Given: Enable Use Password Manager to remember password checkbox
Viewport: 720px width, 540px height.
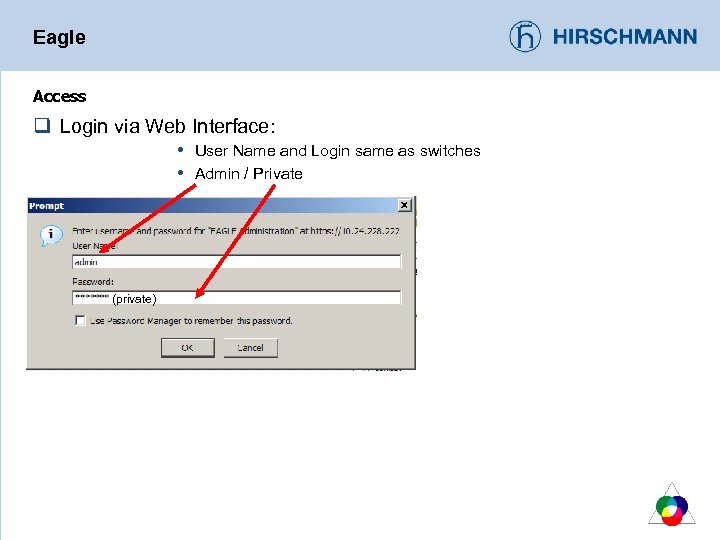Looking at the screenshot, I should [80, 320].
